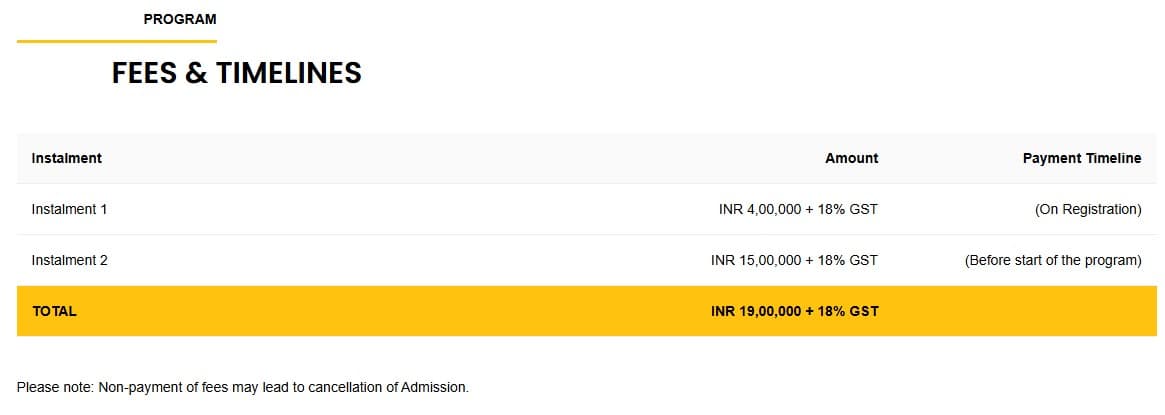Click the Instalment 1 row label
The width and height of the screenshot is (1165, 415).
70,210
